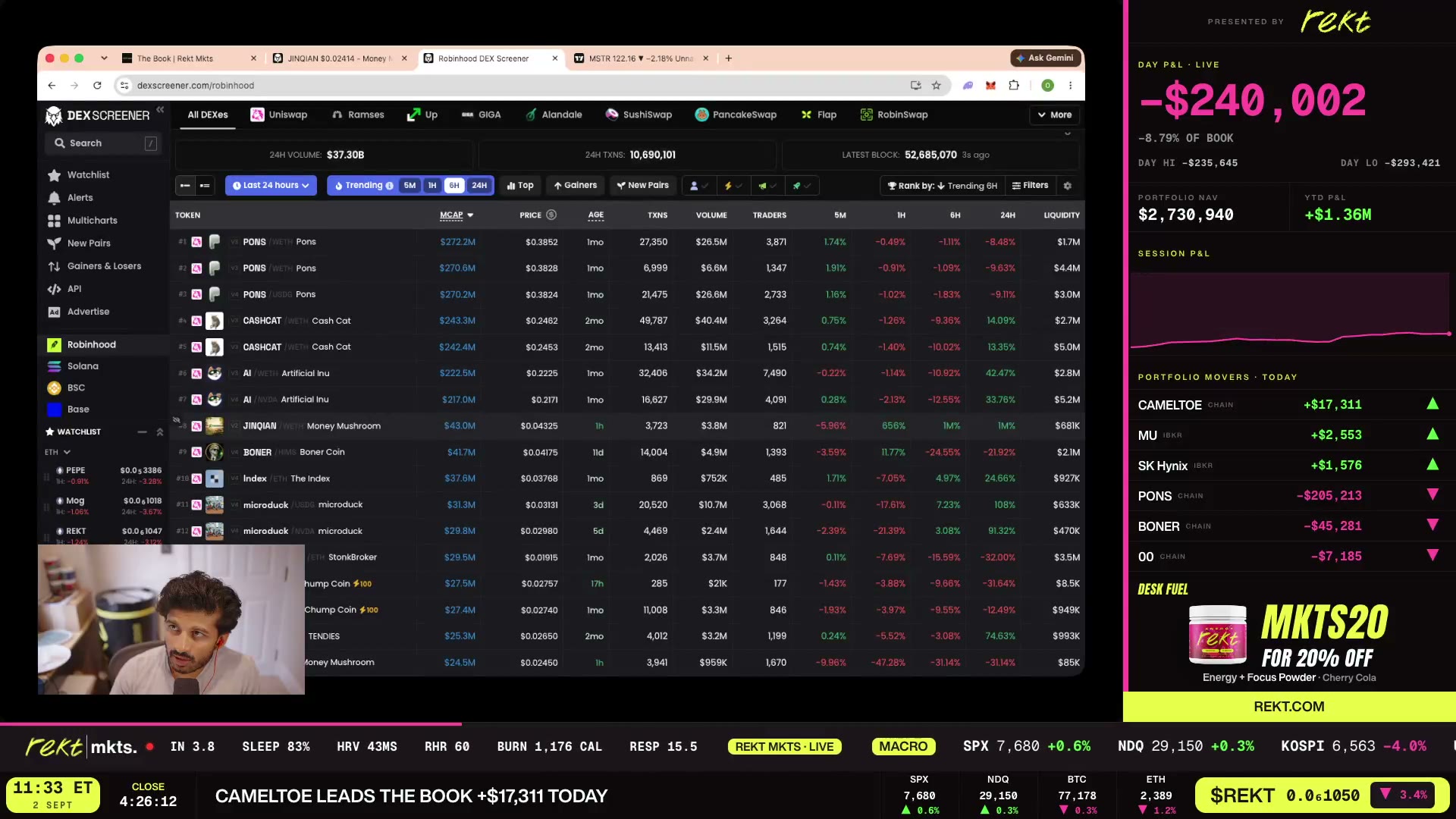Screen dimensions: 1456x819
Task: Switch to the MSTR browser tab
Action: click(x=641, y=58)
